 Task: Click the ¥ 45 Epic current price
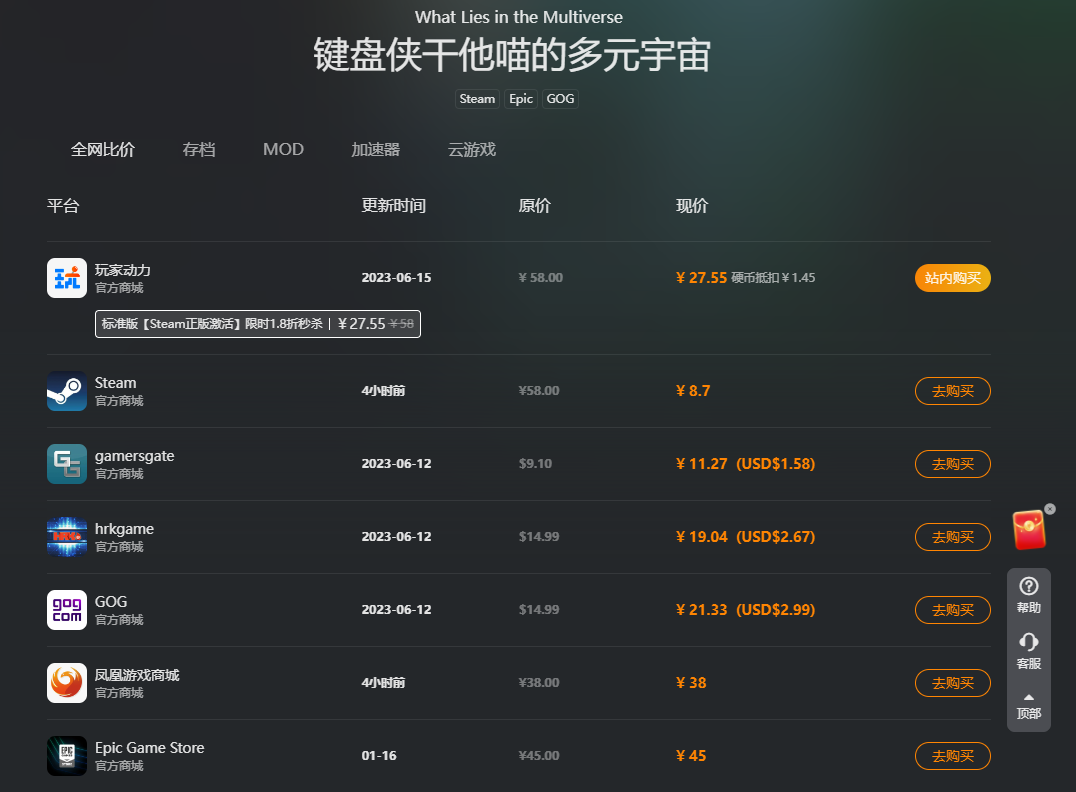point(691,756)
